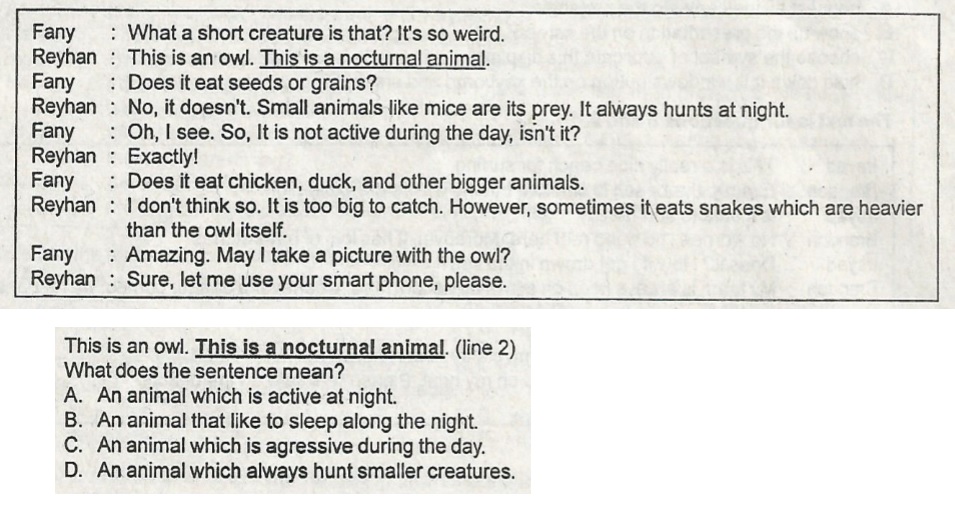Click the underlined phrase in Reyhan's second line
955x517 pixels.
[x=374, y=59]
